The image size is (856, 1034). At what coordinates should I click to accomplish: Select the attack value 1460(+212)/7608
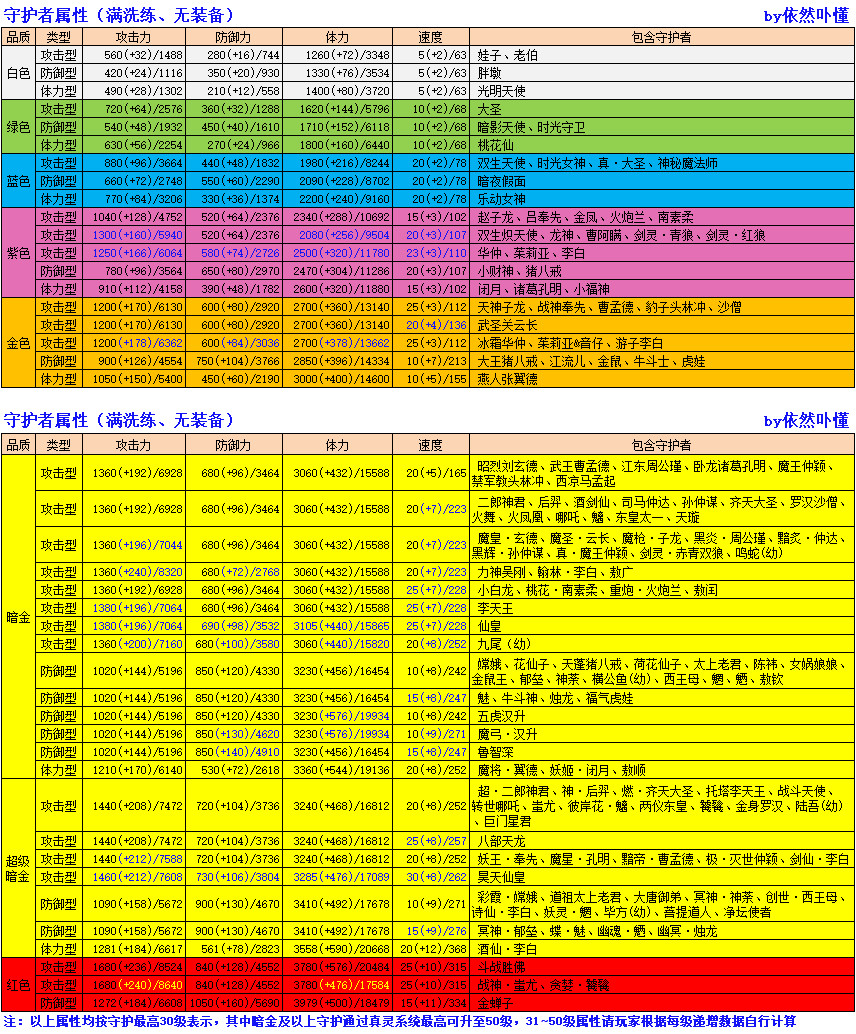pyautogui.click(x=137, y=877)
